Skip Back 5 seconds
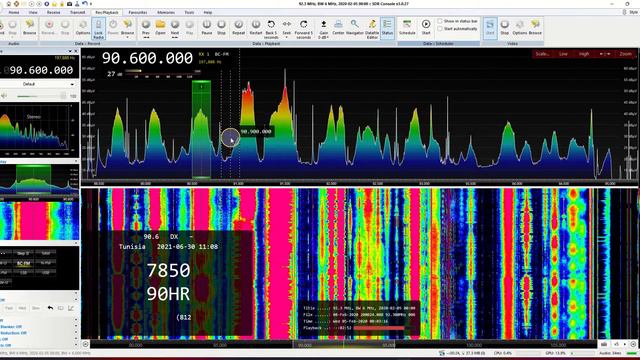The height and width of the screenshot is (360, 640). pos(271,29)
